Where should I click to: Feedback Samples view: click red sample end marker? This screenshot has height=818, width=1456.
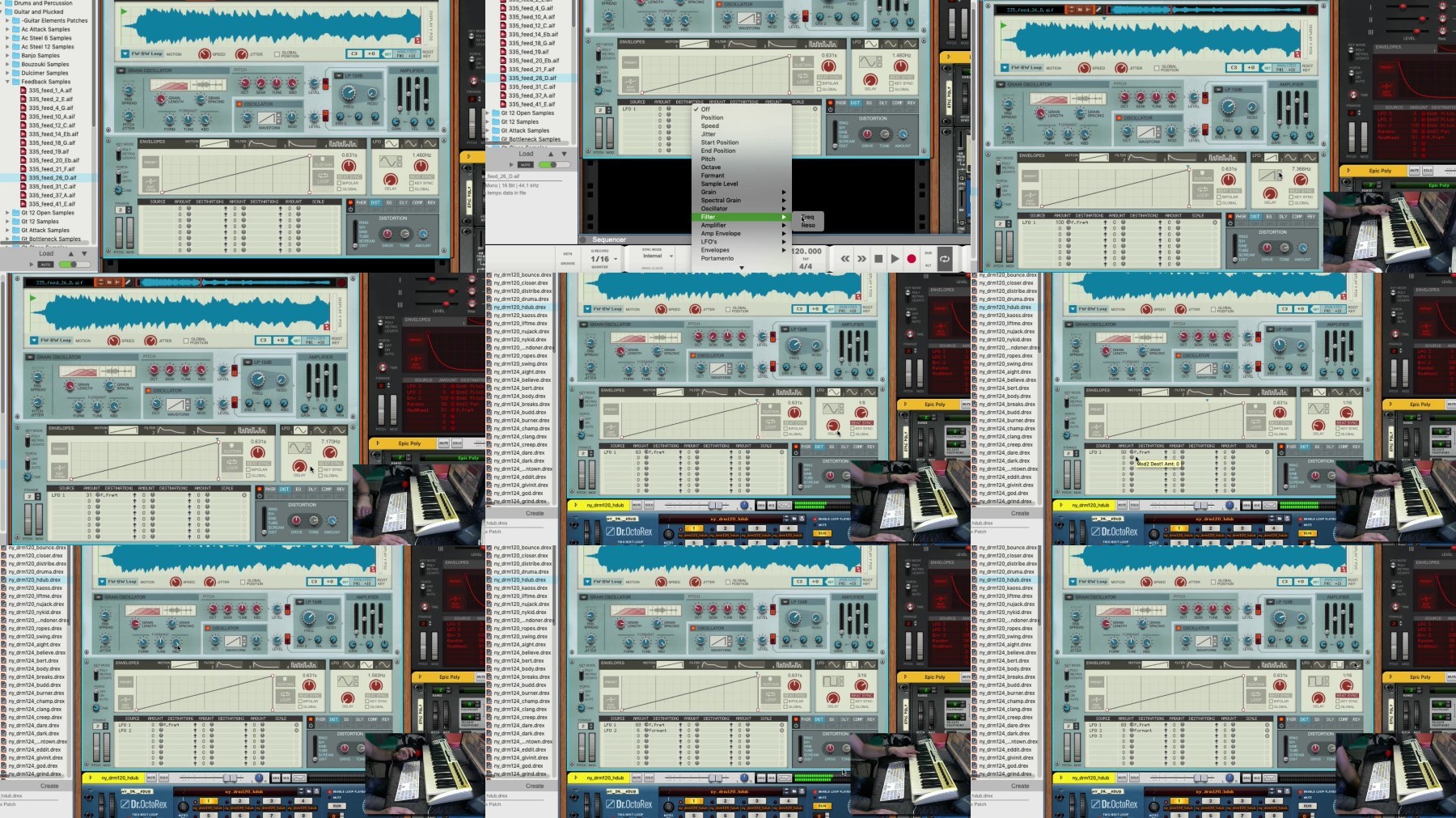tap(417, 40)
